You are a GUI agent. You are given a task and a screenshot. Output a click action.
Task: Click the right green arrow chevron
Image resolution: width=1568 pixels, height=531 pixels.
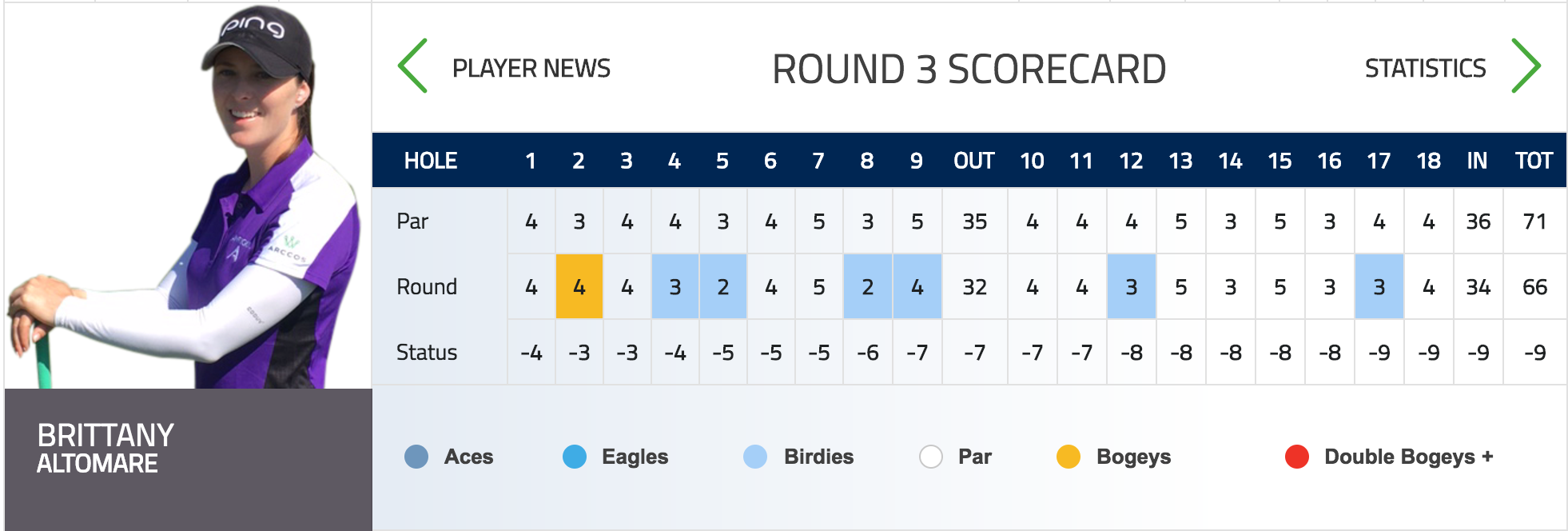[x=1525, y=66]
